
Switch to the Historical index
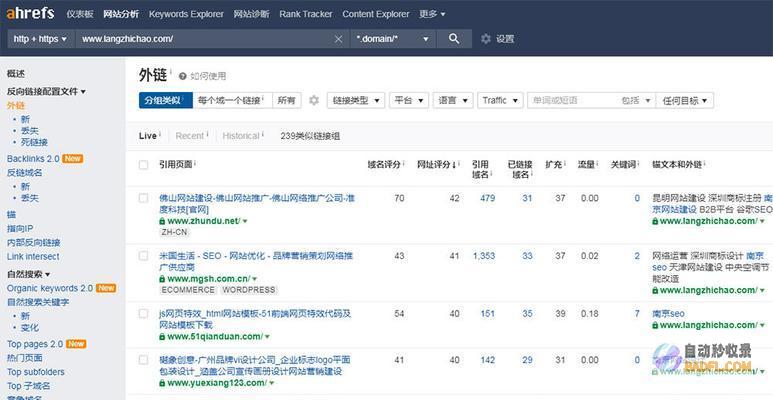point(243,136)
